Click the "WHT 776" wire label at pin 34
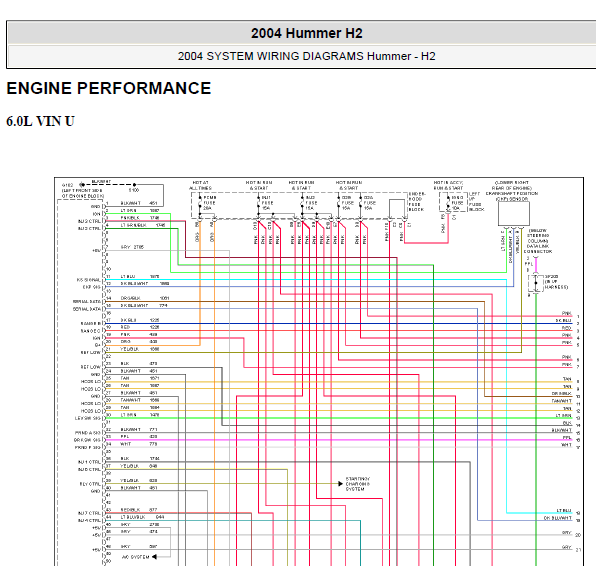The width and height of the screenshot is (596, 566). [139, 444]
